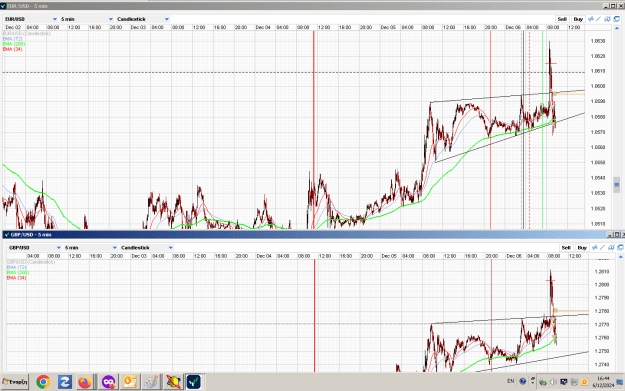Open Outlook icon in taskbar
Viewport: 625px width, 391px height.
[130, 382]
